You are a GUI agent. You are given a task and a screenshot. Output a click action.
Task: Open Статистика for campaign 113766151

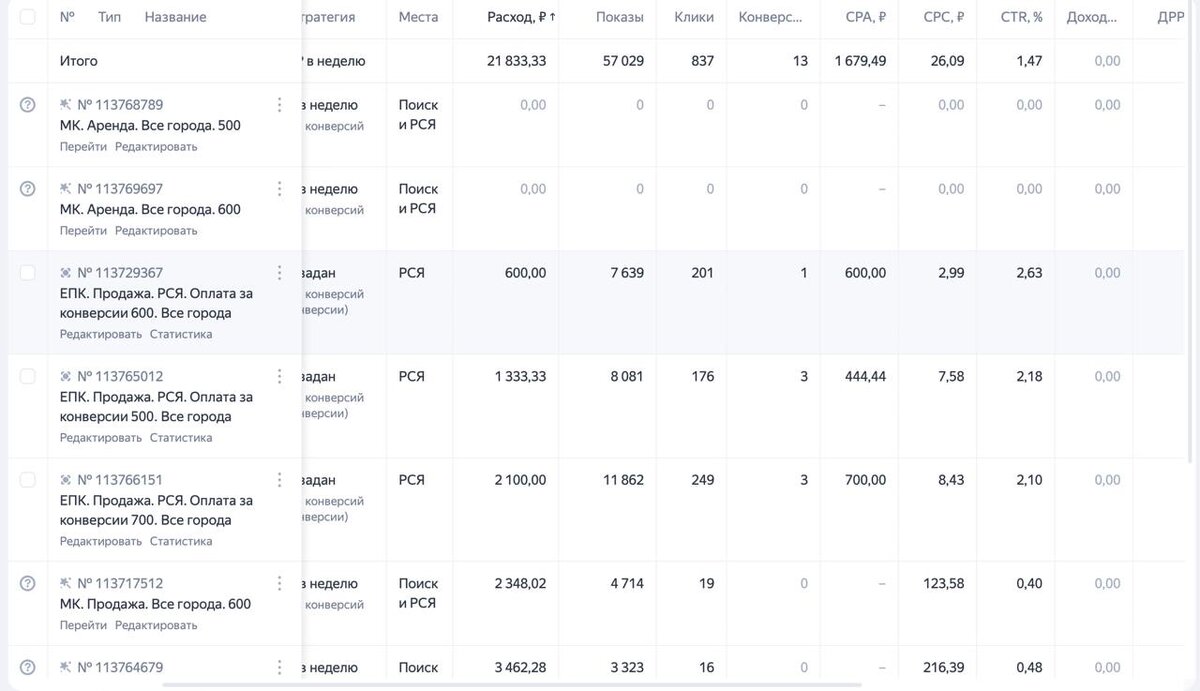pos(181,542)
